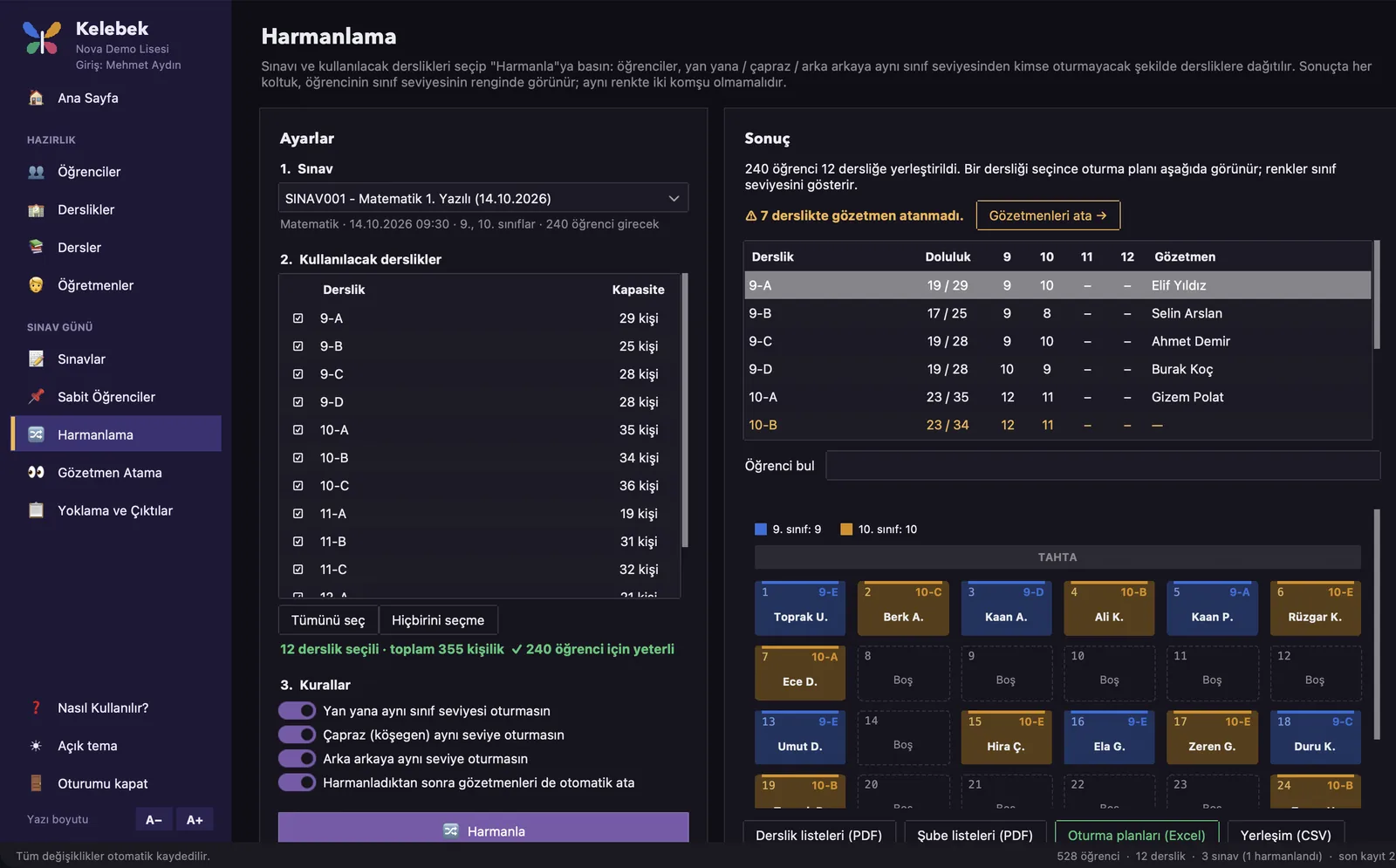Increase font size with A+ button
Image resolution: width=1396 pixels, height=868 pixels.
pos(195,820)
